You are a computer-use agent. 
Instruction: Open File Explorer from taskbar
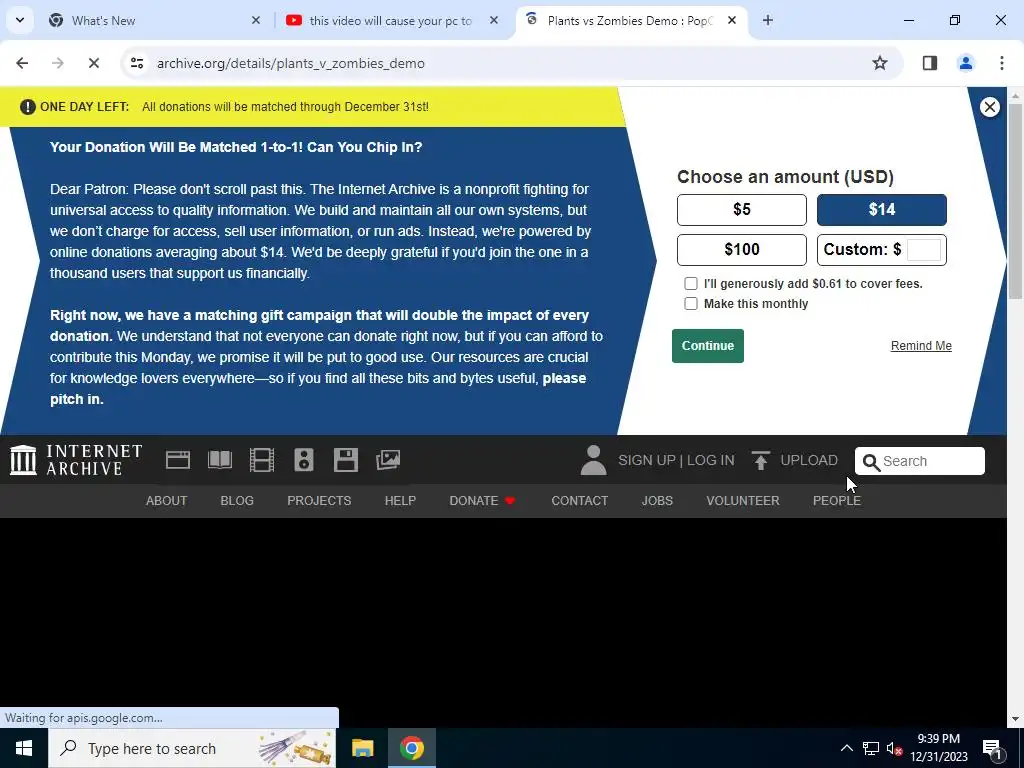362,748
